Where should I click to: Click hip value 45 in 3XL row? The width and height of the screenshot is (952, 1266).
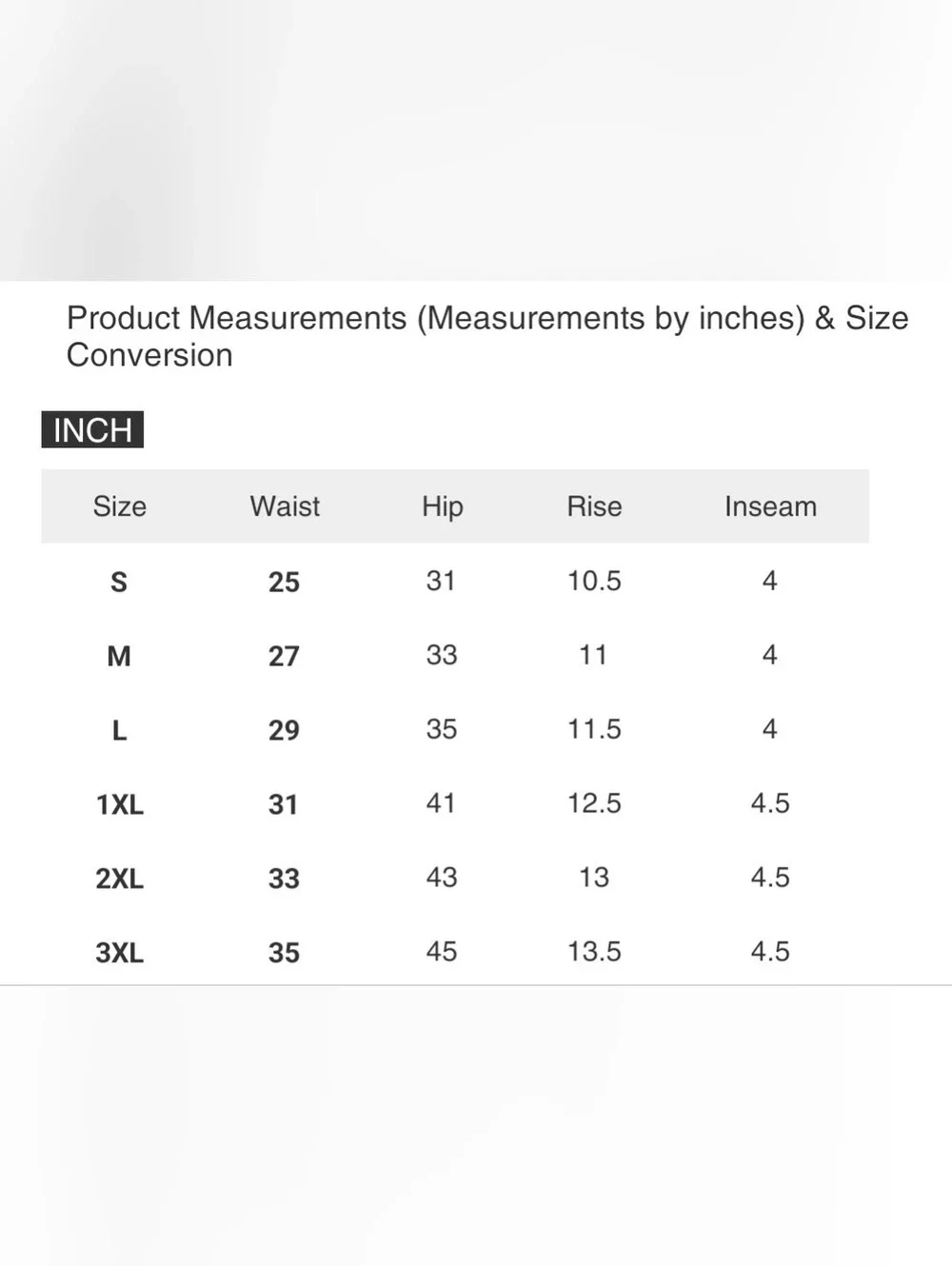(x=442, y=952)
